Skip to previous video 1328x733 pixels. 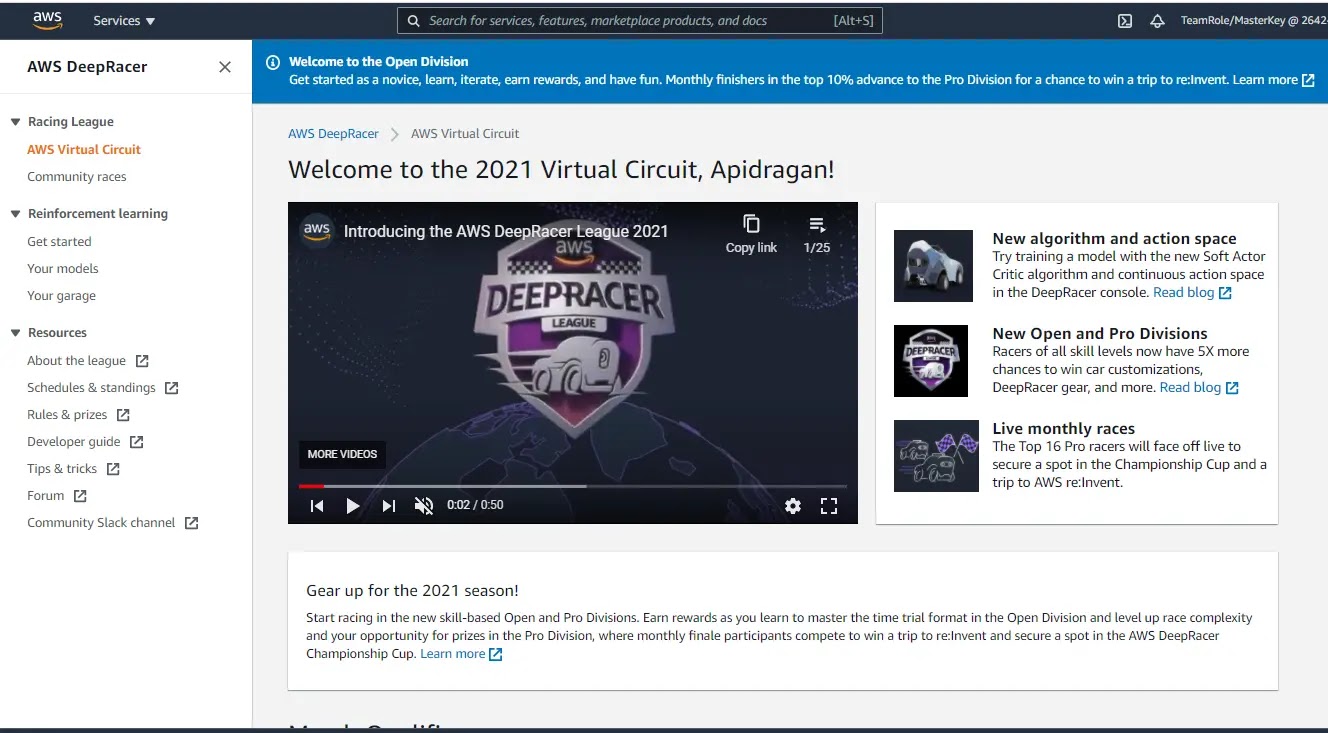(317, 506)
